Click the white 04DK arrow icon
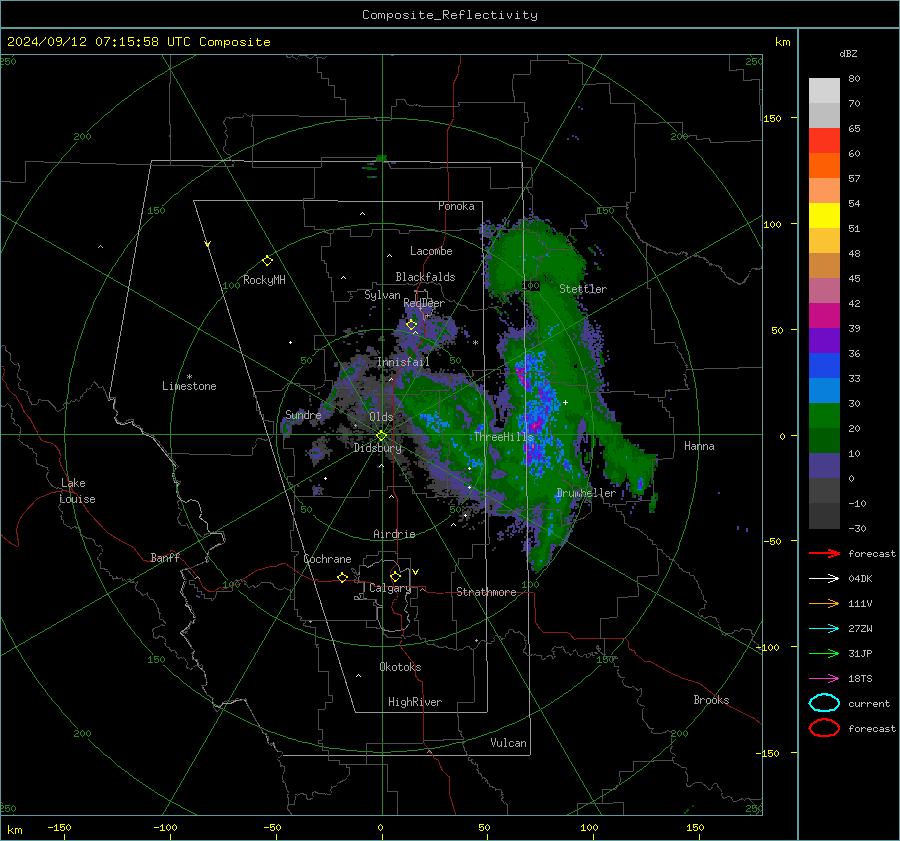Image resolution: width=900 pixels, height=841 pixels. [824, 578]
